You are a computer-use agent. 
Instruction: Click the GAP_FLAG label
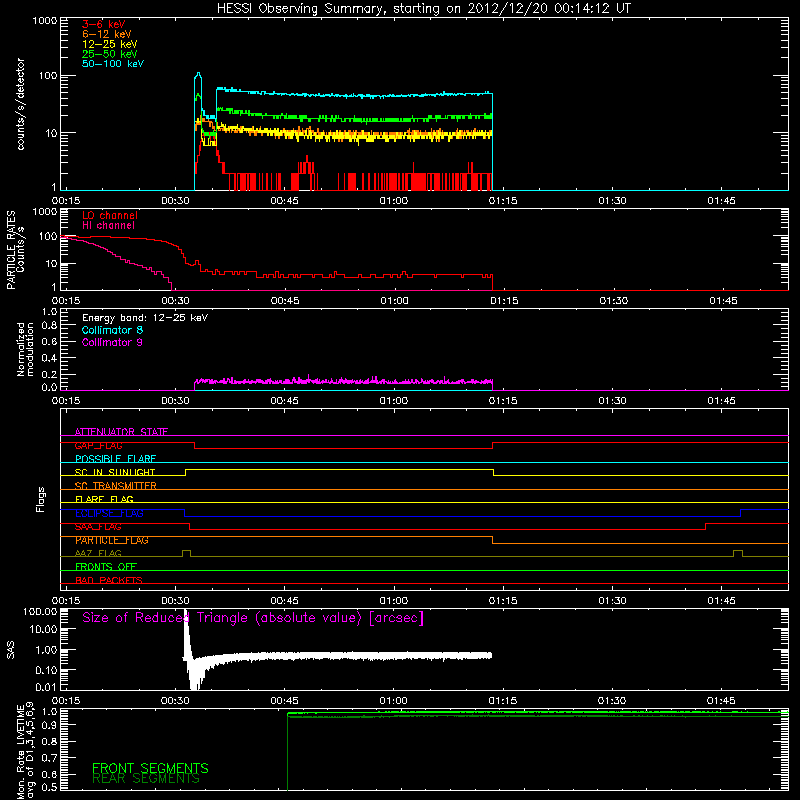98,445
